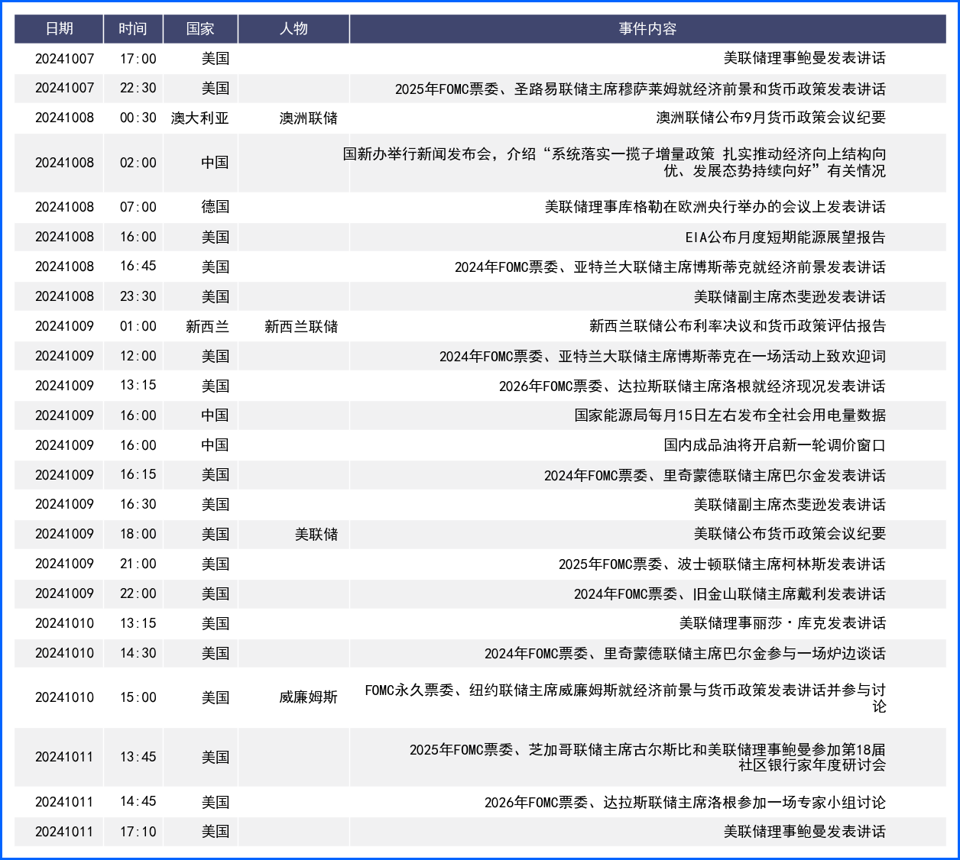The height and width of the screenshot is (860, 960).
Task: Click the 16:45 time cell
Action: (x=138, y=266)
